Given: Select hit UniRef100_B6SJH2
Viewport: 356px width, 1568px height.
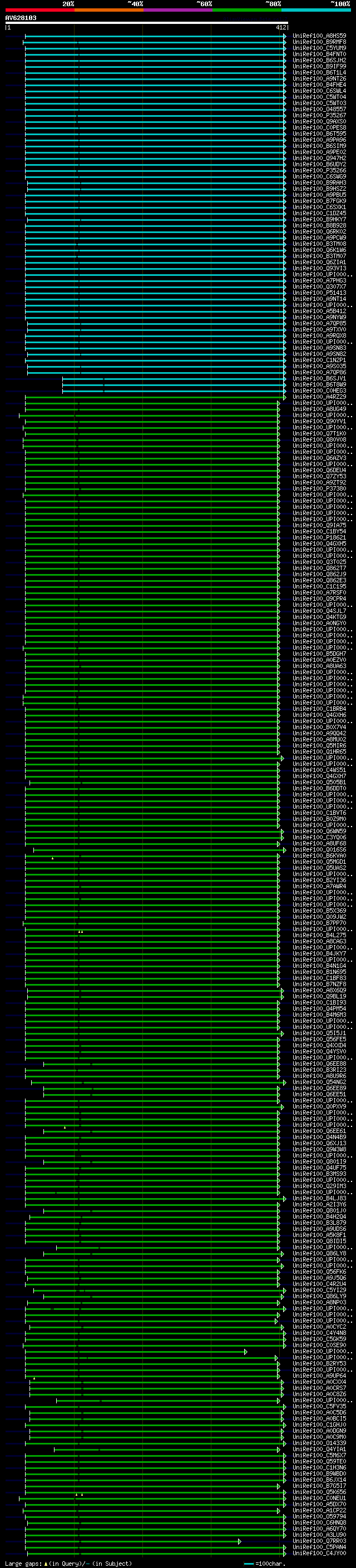Looking at the screenshot, I should pos(319,60).
